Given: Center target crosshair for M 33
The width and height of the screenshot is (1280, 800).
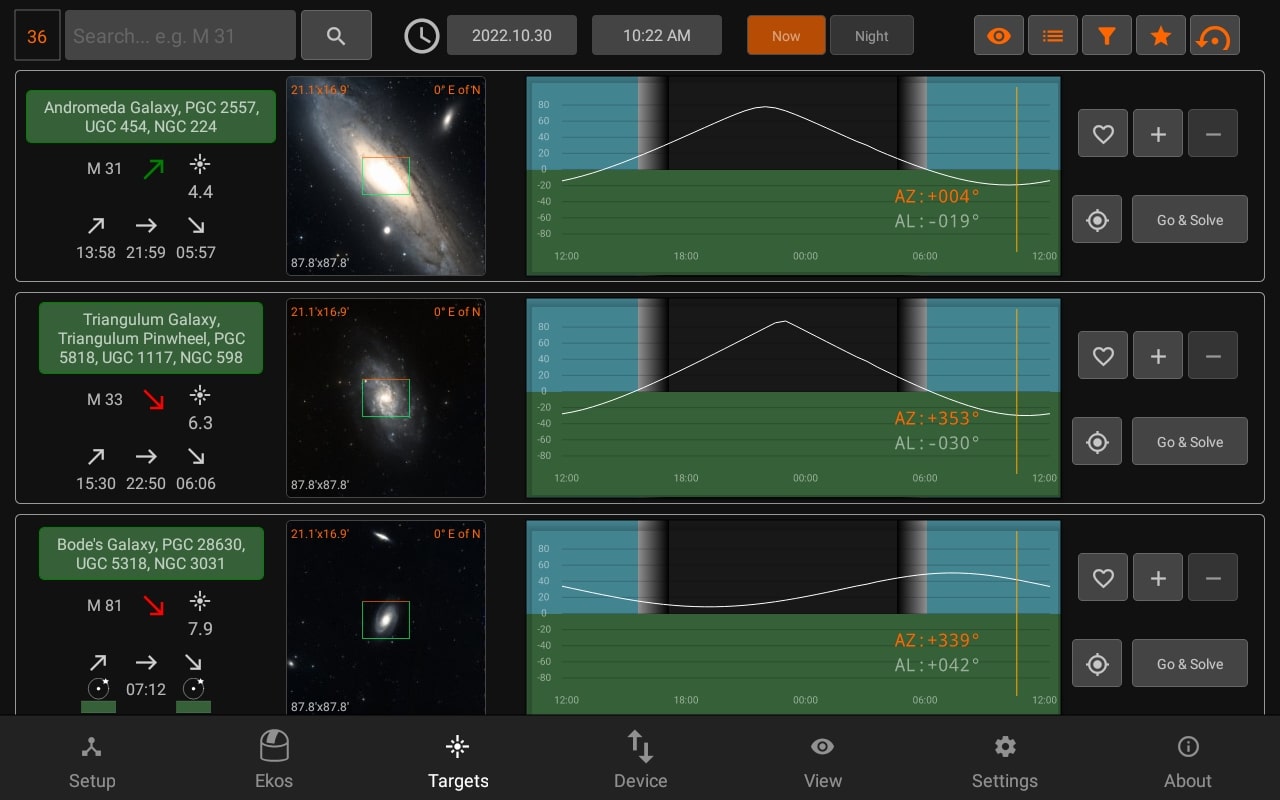Looking at the screenshot, I should (x=1097, y=442).
